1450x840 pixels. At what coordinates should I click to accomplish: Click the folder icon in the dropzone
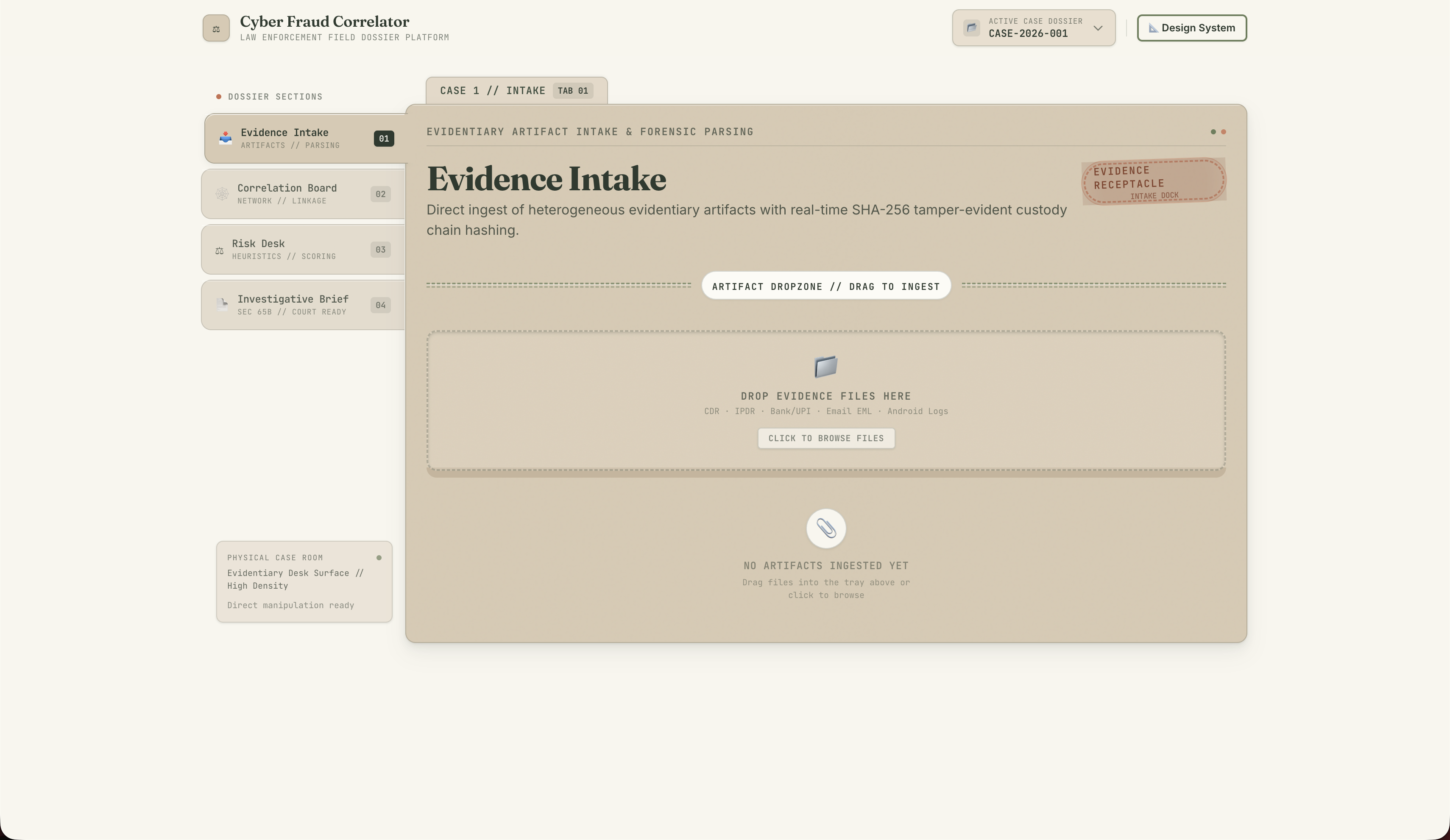(826, 367)
